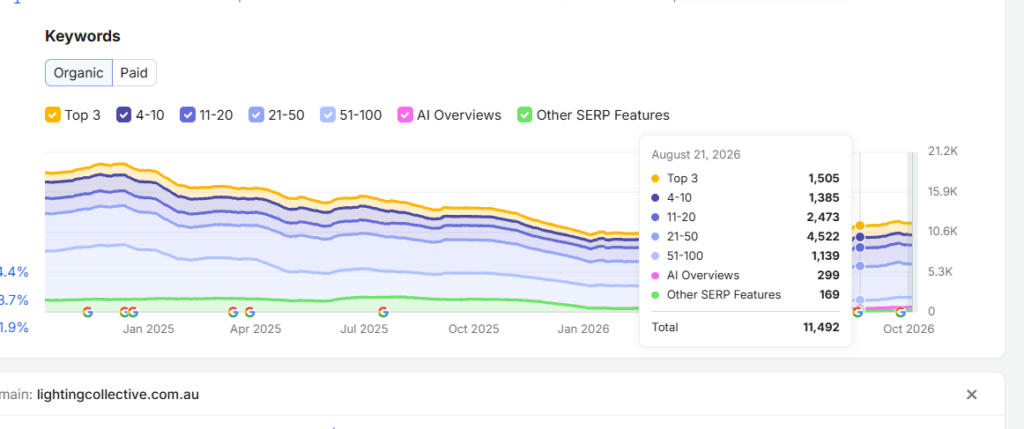Click the Keywords section heading
1024x429 pixels.
click(83, 37)
